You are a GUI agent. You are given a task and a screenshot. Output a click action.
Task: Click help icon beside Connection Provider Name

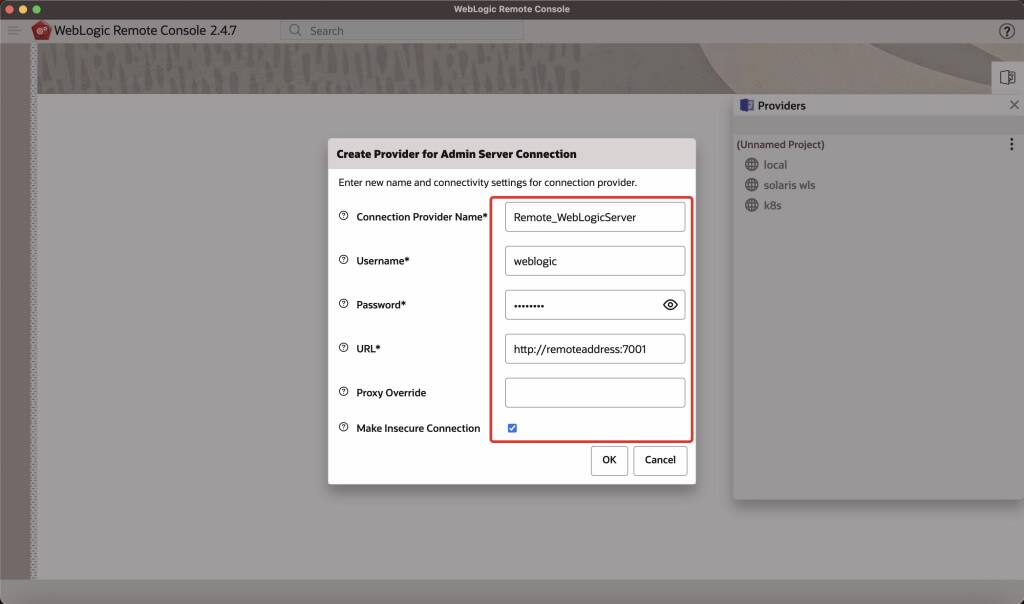343,216
